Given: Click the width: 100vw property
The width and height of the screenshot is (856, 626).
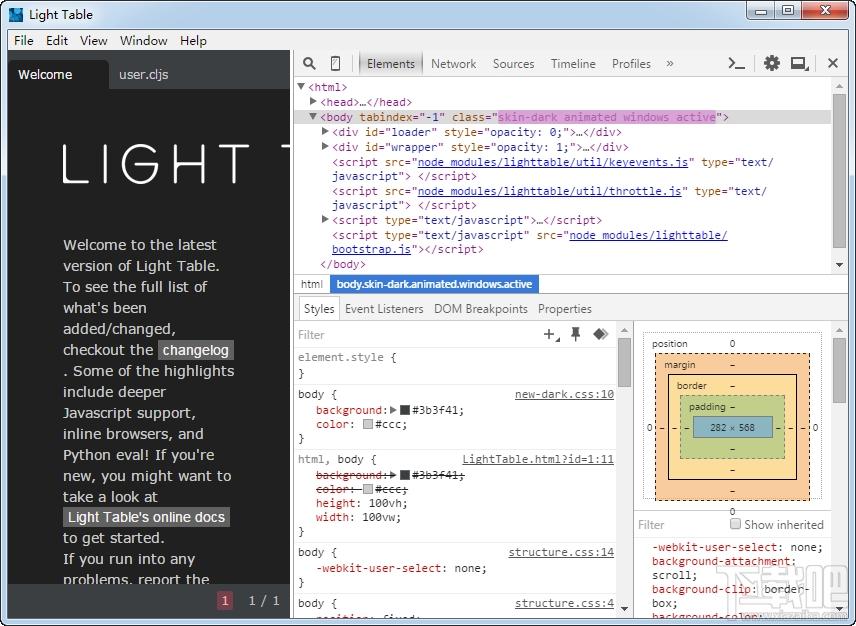Looking at the screenshot, I should pos(358,517).
